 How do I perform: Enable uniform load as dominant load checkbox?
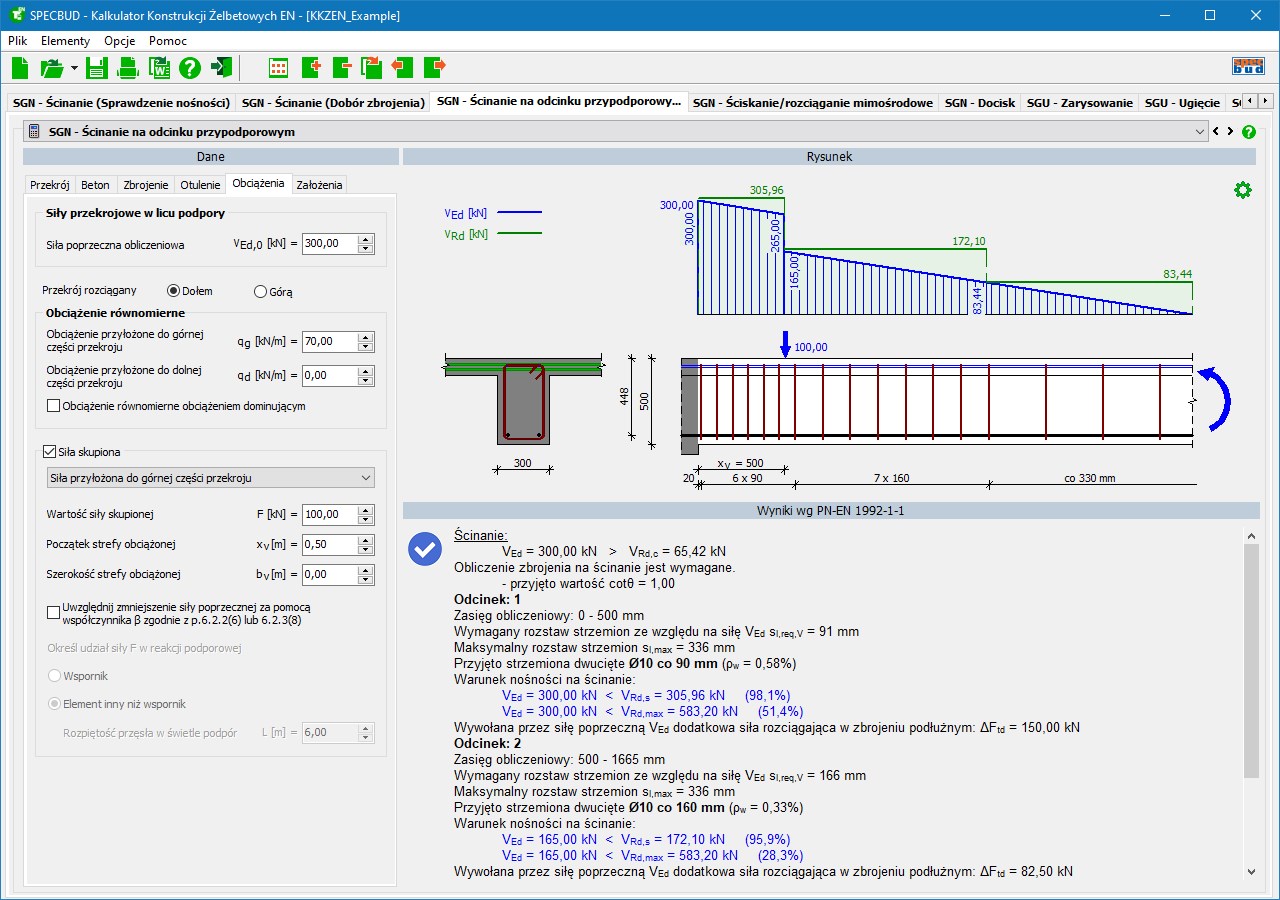[54, 406]
